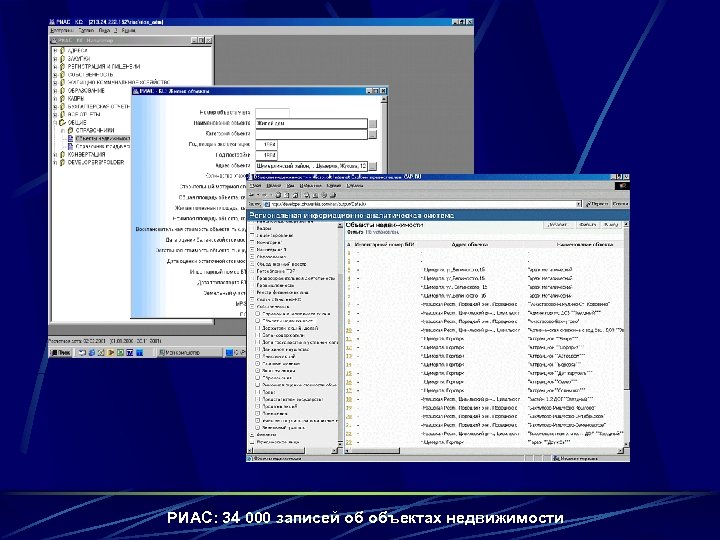Viewport: 720px width, 540px height.
Task: Click the browse button beside the object name field
Action: coord(373,123)
